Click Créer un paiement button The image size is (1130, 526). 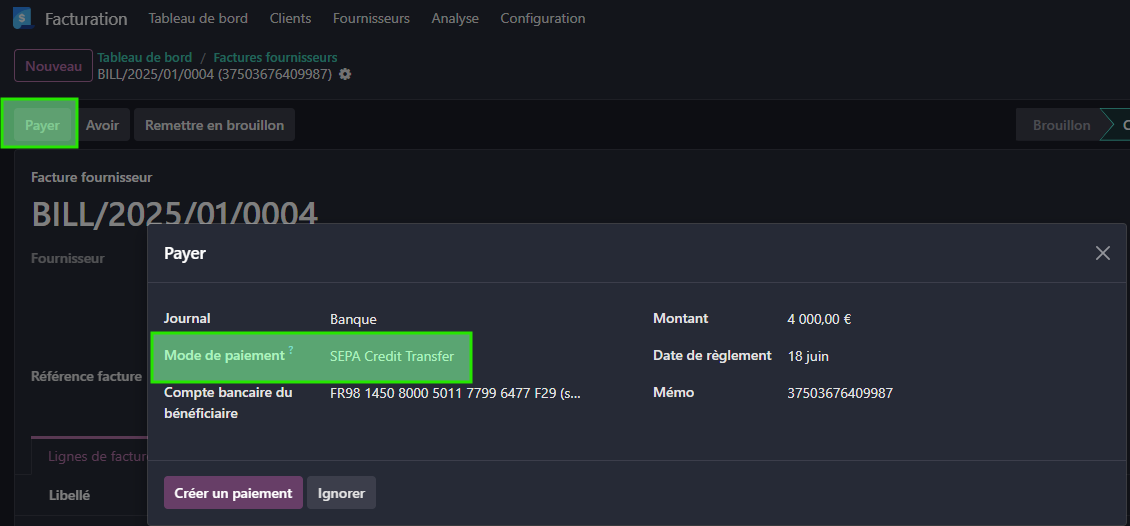tap(233, 493)
